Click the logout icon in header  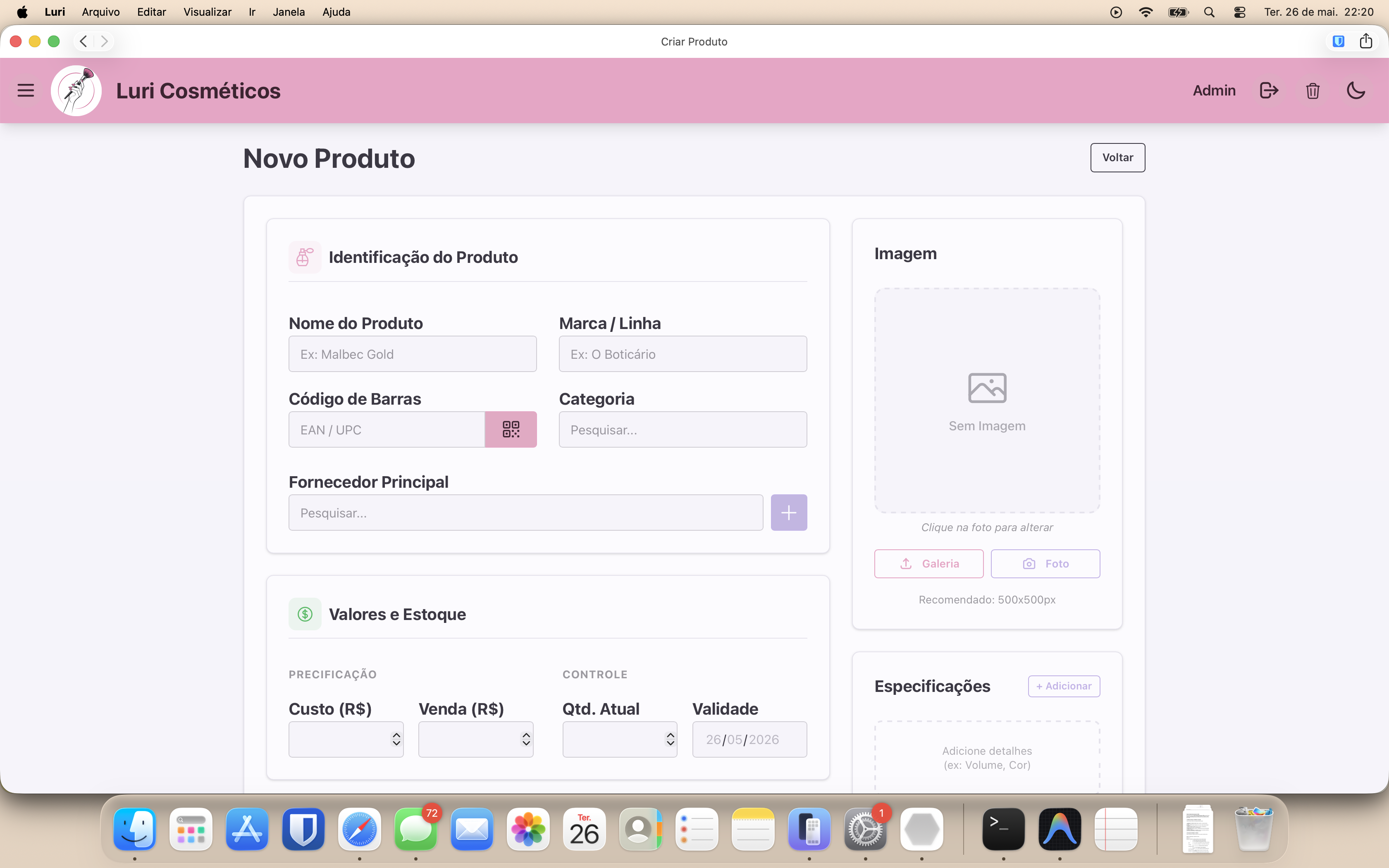click(1268, 90)
